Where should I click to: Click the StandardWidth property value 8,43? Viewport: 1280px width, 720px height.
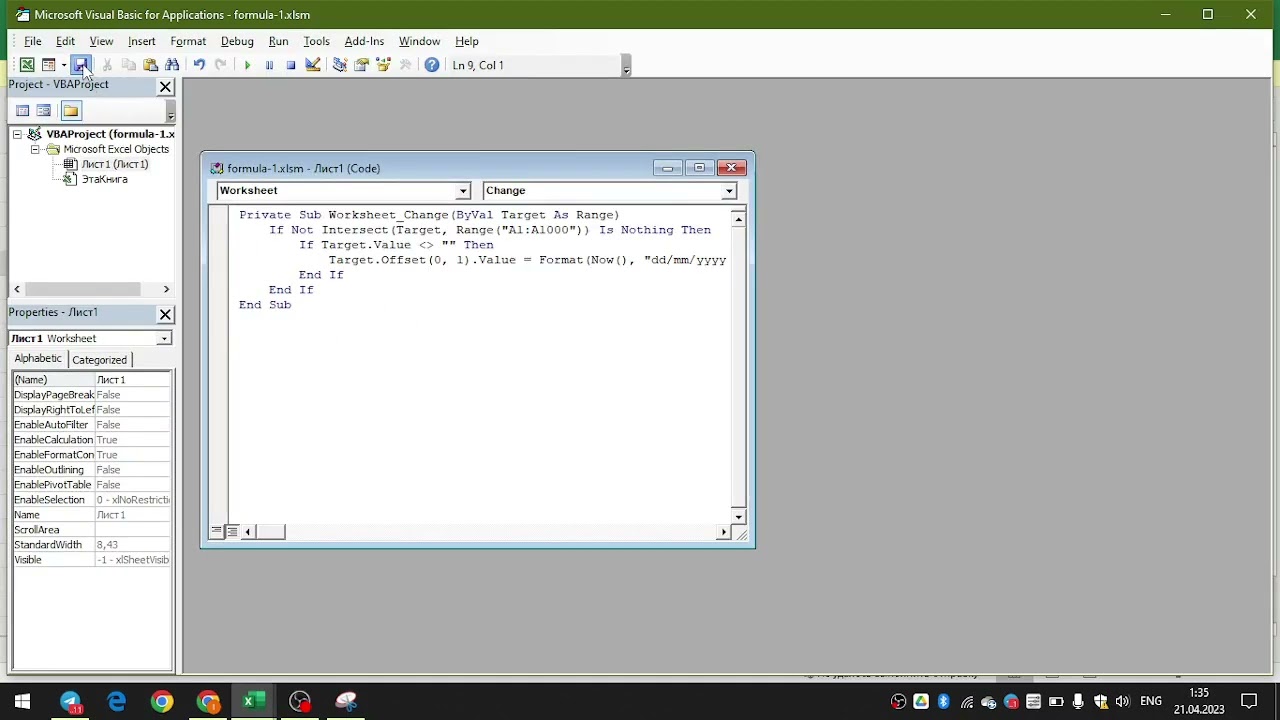coord(133,545)
